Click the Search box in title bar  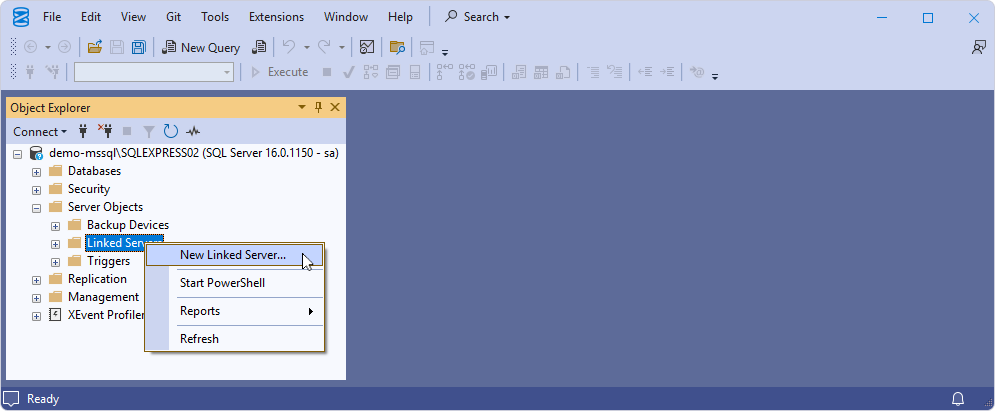478,17
